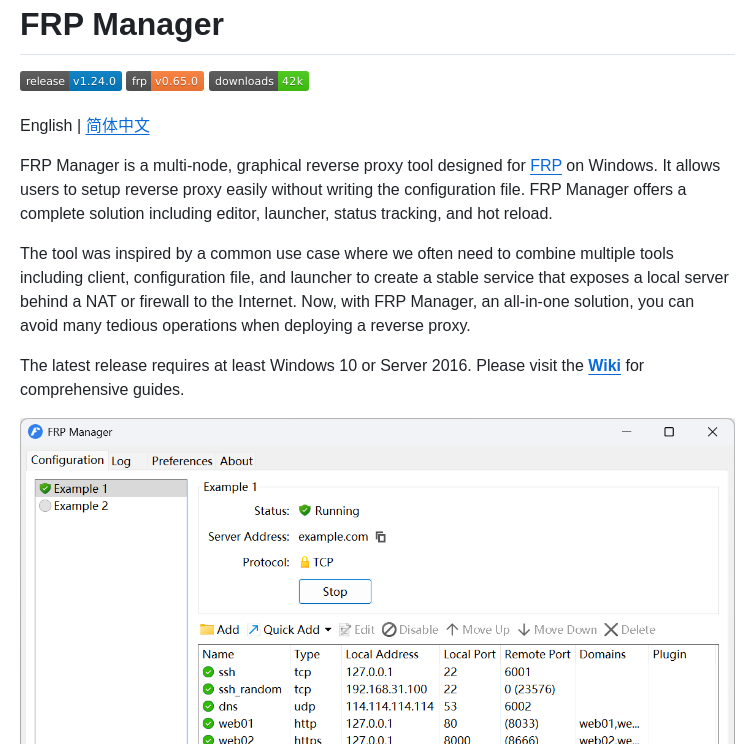Click the green check icon for ssh_random
The width and height of the screenshot is (754, 744).
pyautogui.click(x=208, y=689)
